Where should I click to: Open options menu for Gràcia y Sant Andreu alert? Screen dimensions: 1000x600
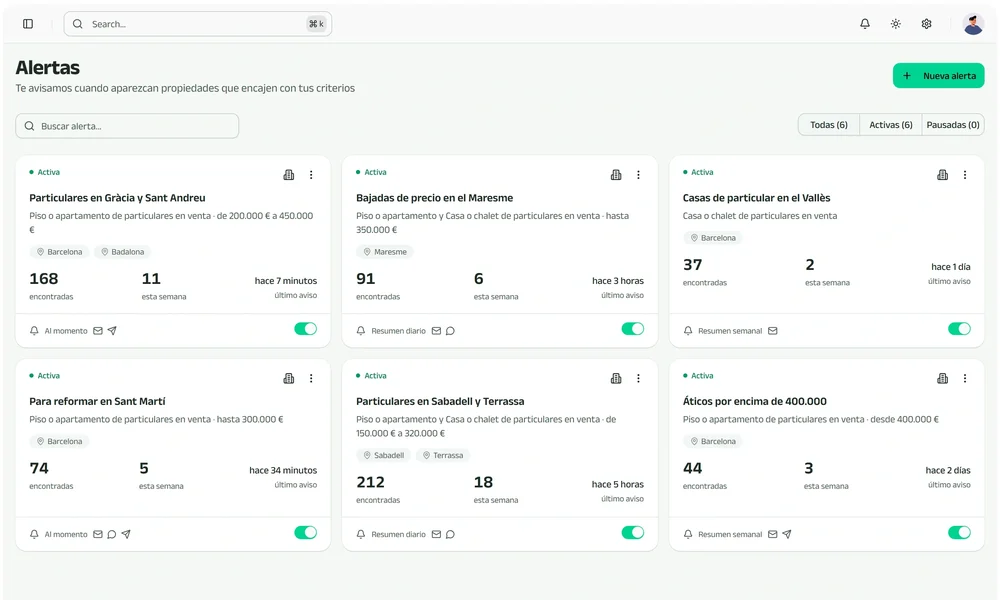tap(311, 175)
